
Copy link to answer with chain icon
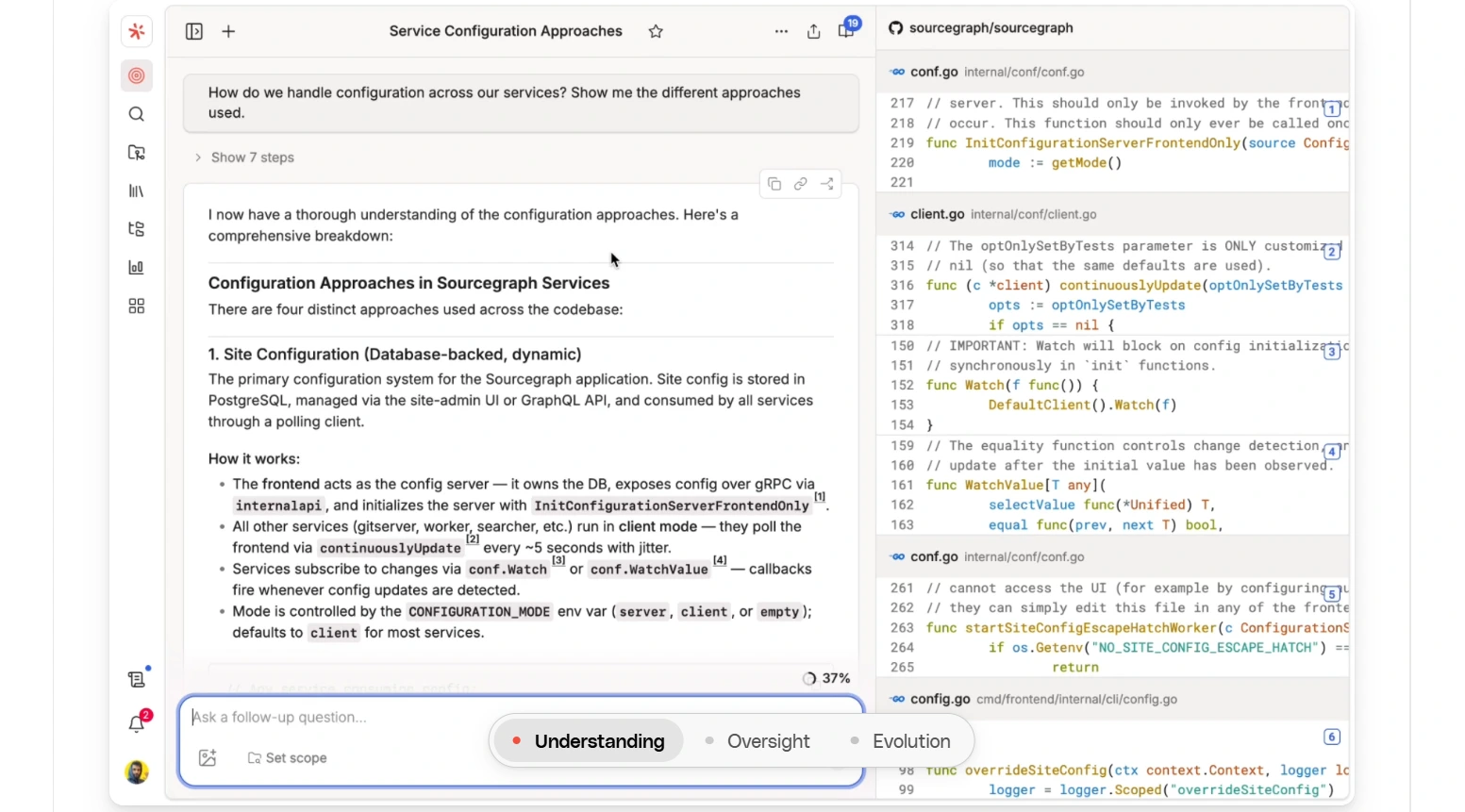801,184
